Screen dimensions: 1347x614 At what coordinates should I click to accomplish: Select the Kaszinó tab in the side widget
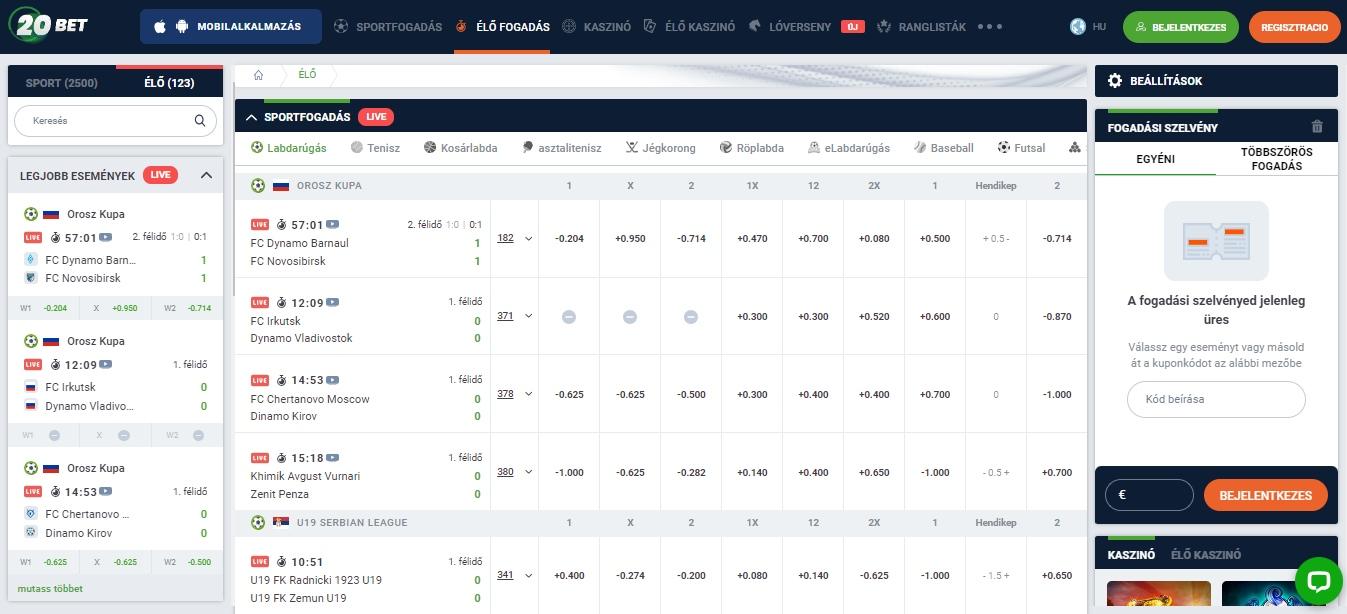1131,555
